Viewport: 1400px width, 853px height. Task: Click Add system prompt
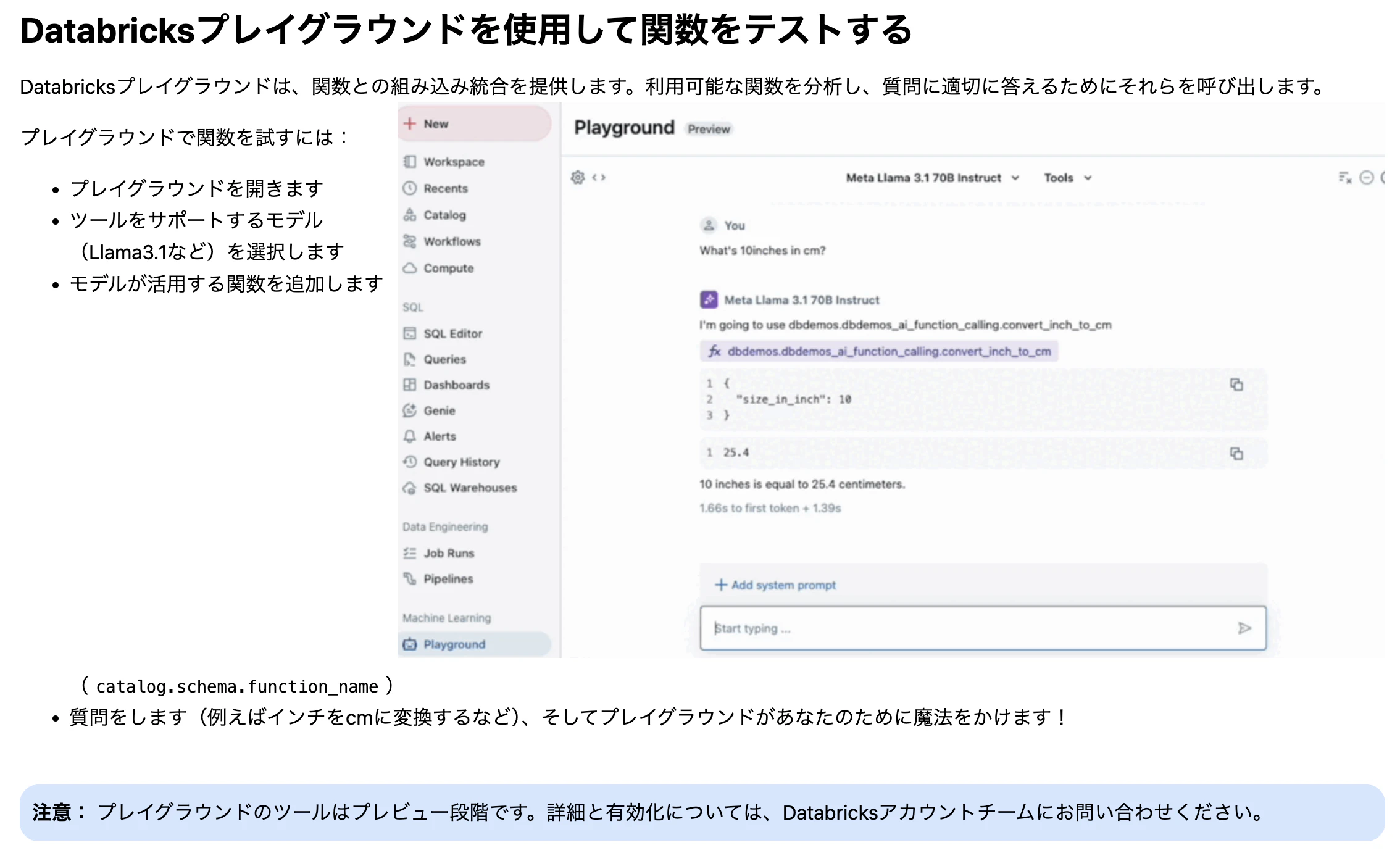[775, 585]
